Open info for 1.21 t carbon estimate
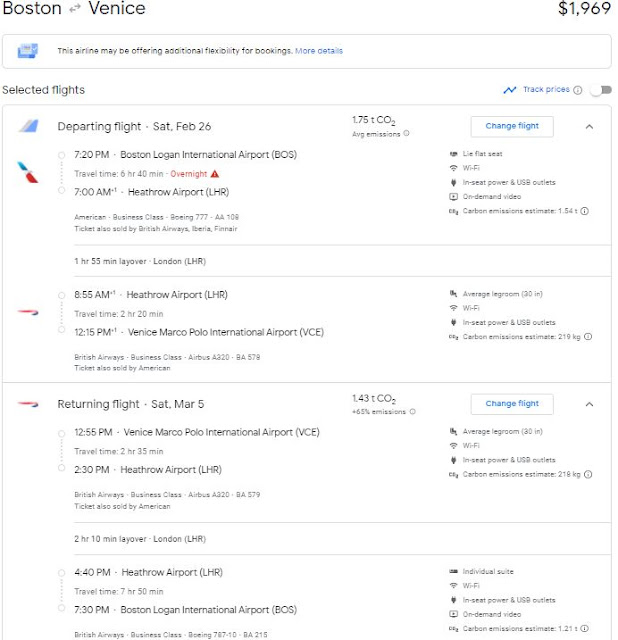 click(585, 627)
